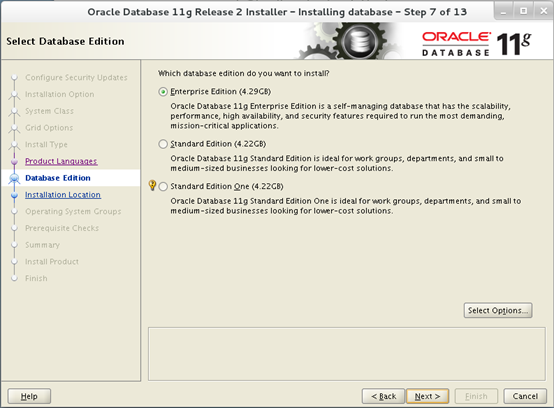554x408 pixels.
Task: Click the Install Type step node icon
Action: tap(14, 145)
